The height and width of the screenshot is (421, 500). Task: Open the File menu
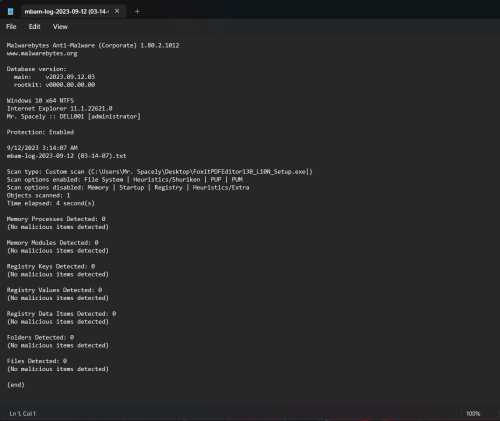click(x=11, y=27)
